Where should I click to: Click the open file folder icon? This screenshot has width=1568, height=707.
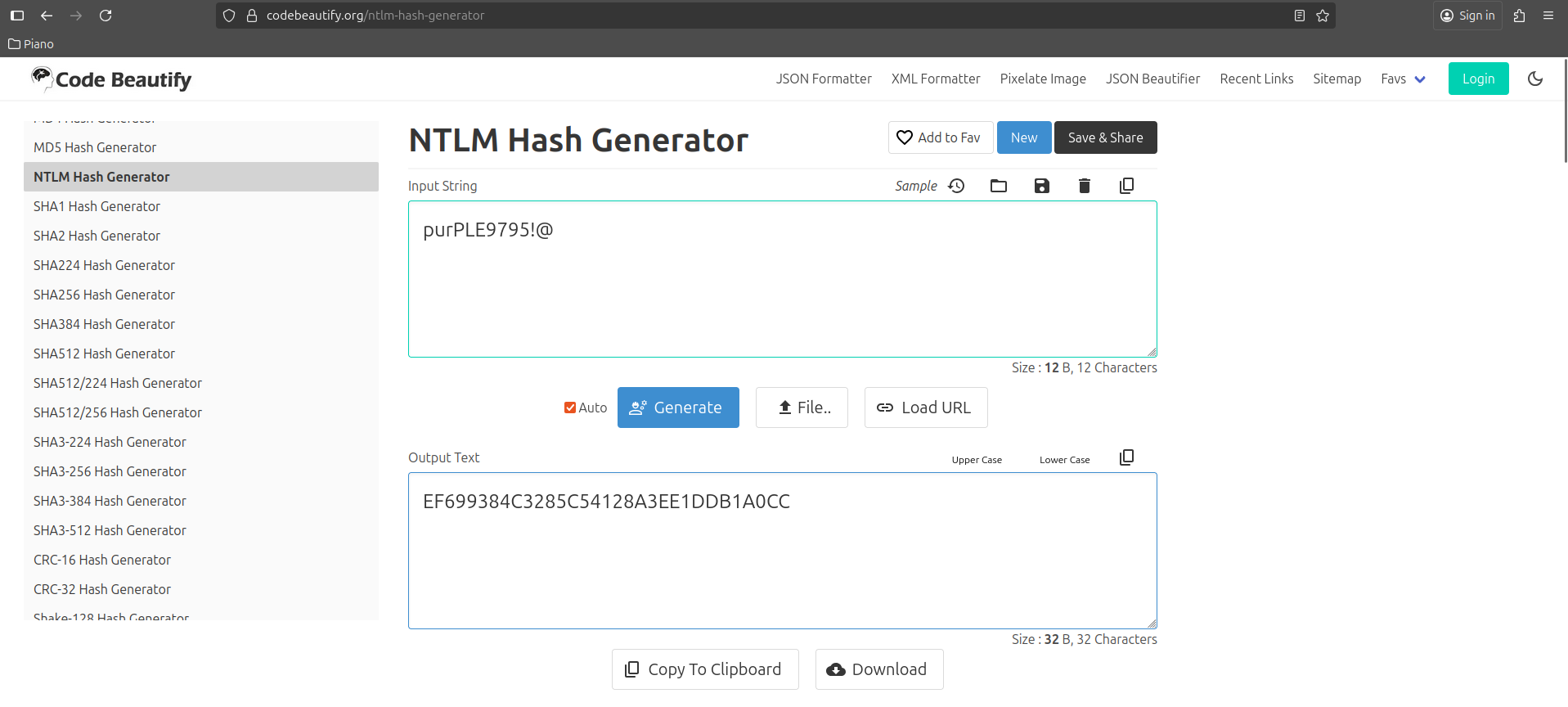999,186
